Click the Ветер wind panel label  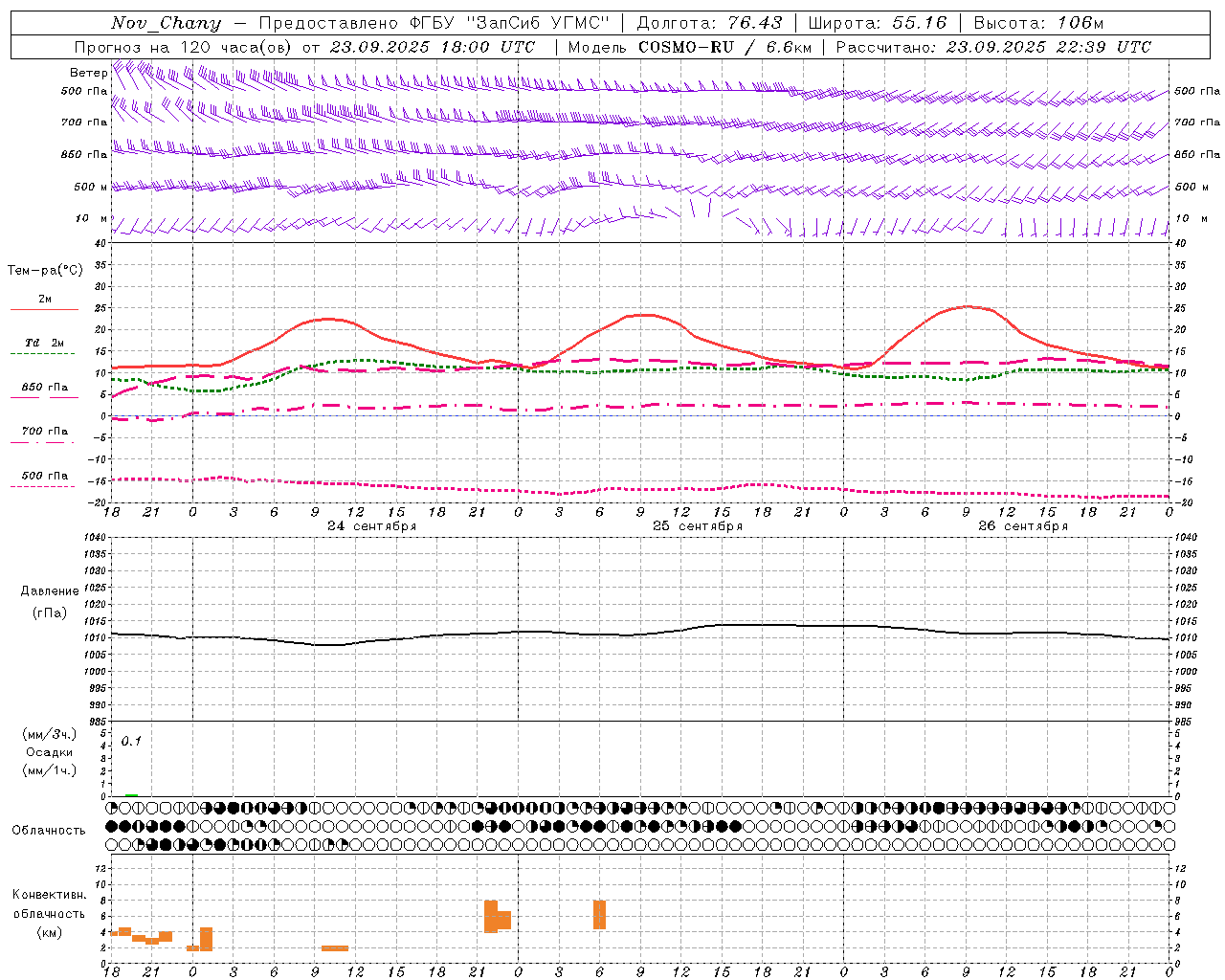tap(89, 73)
